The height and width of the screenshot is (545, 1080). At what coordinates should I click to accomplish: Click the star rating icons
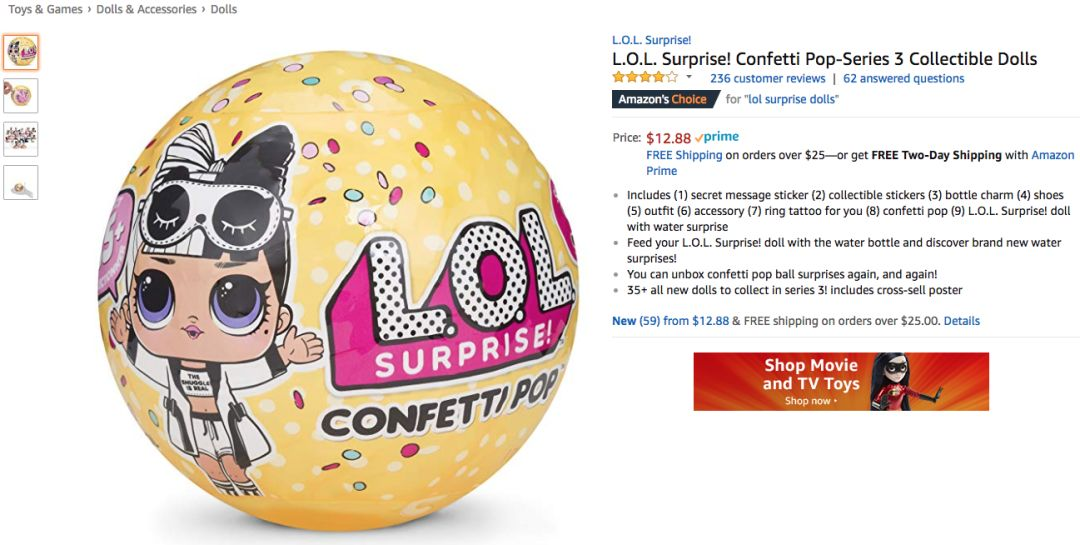pyautogui.click(x=645, y=77)
